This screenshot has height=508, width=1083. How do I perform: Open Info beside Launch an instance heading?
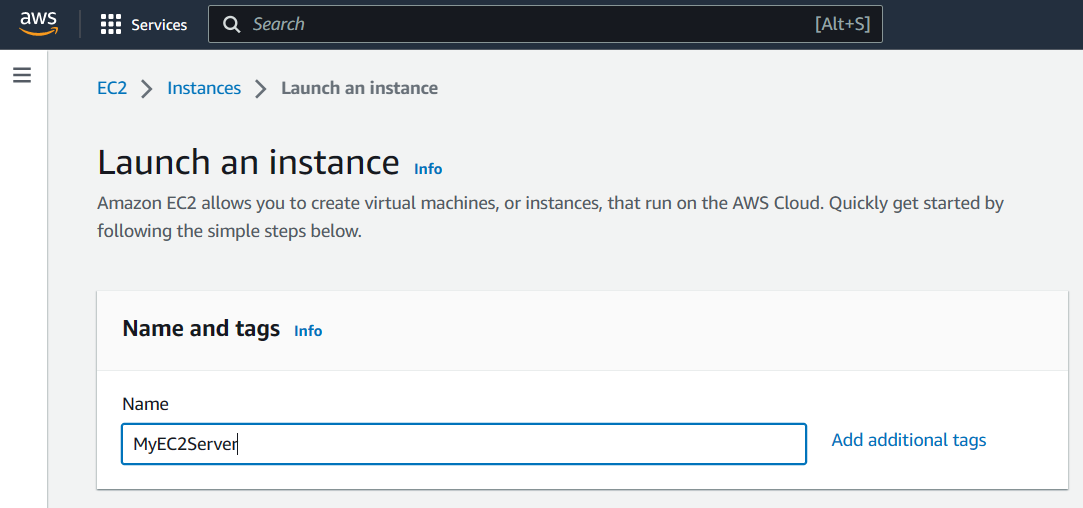428,169
